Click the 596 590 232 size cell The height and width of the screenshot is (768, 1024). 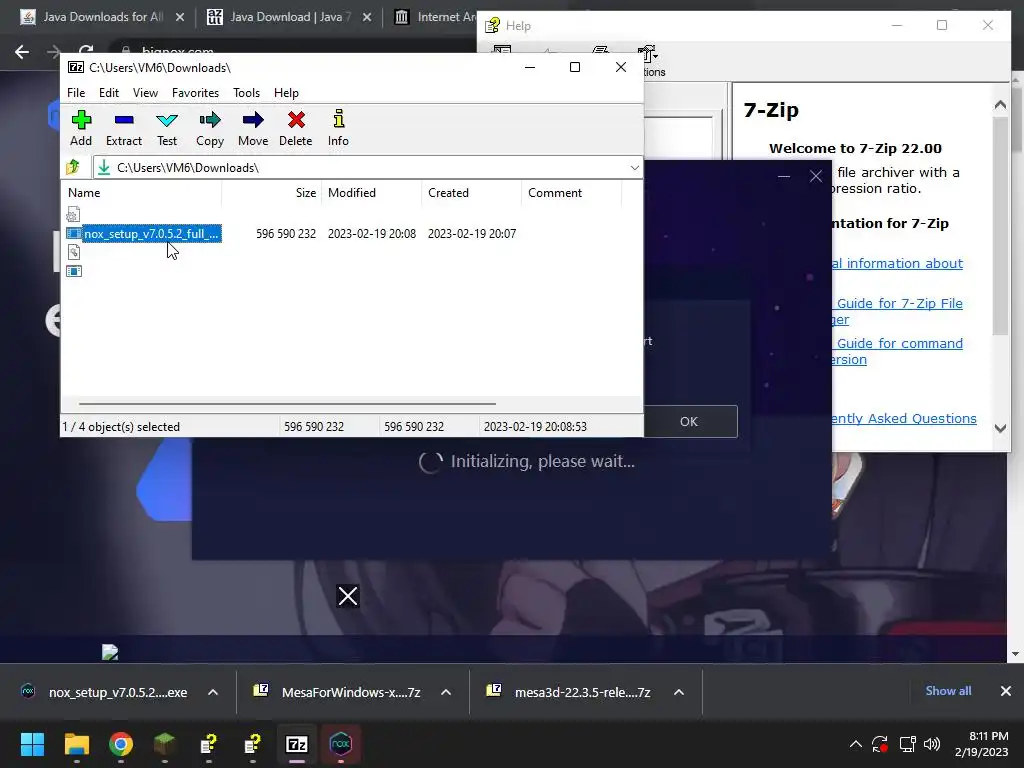286,234
